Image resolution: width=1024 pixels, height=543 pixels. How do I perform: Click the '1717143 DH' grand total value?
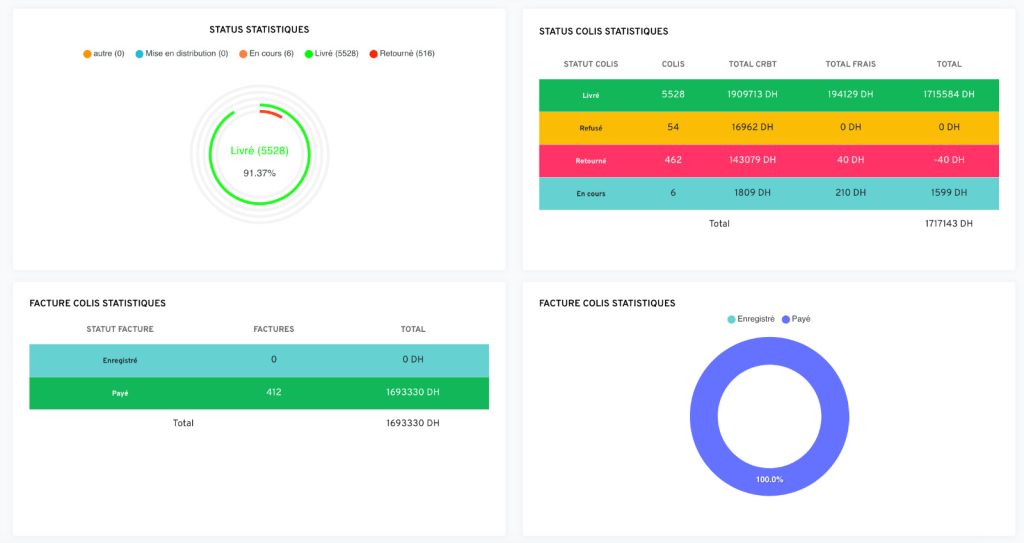click(949, 223)
